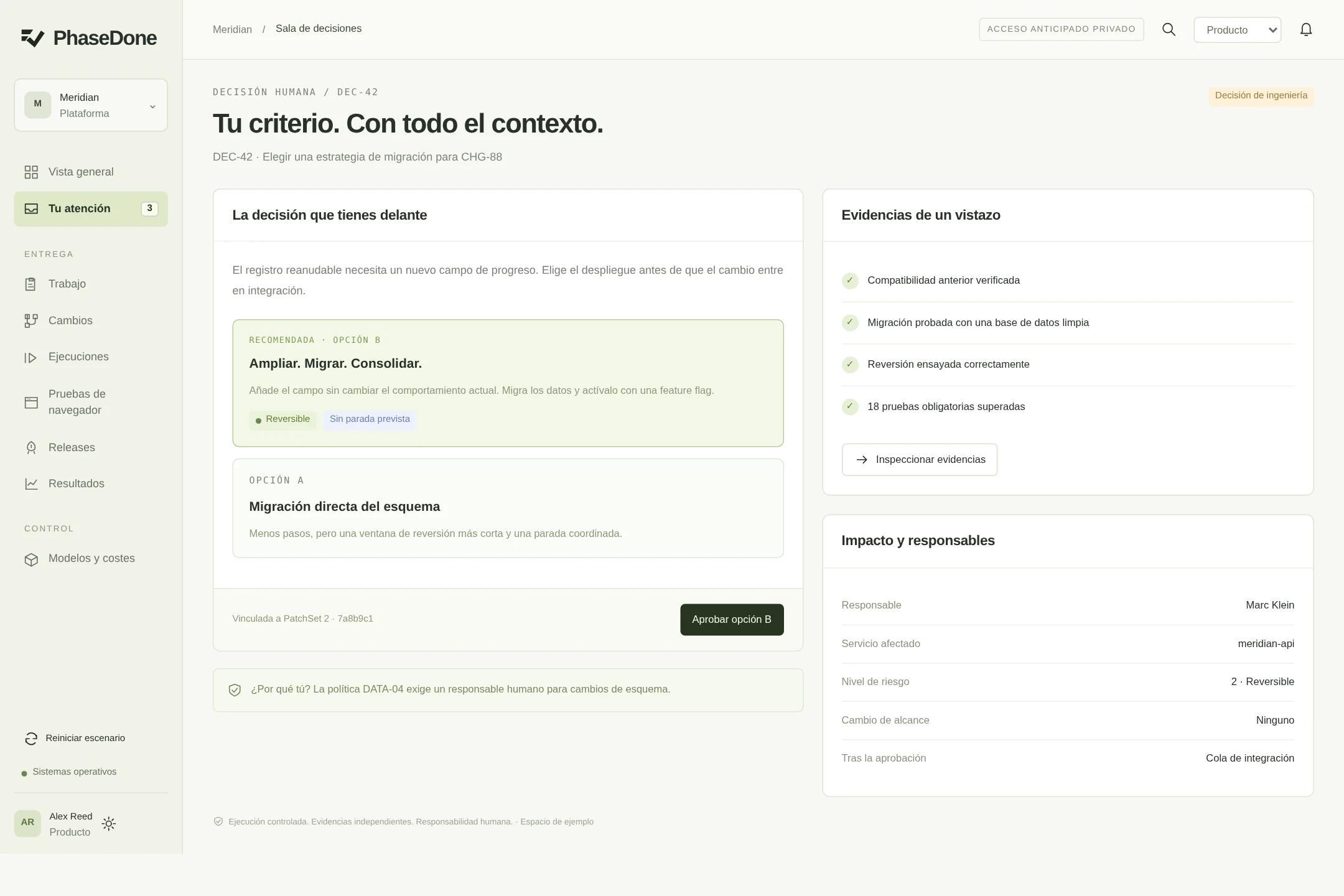
Task: Click the Acceso anticipado privado badge
Action: pos(1061,29)
